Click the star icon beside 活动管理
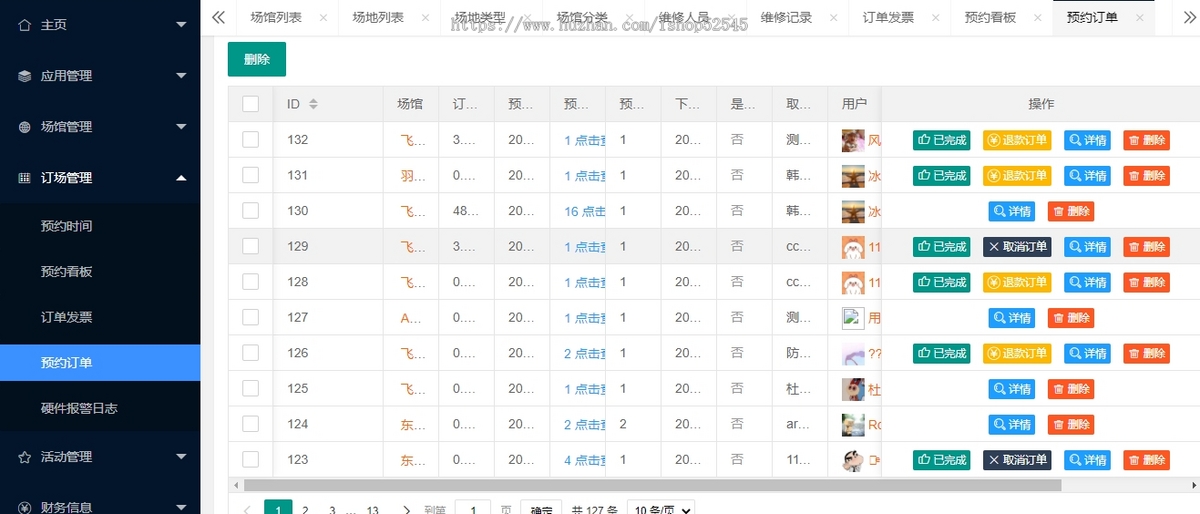 (24, 457)
